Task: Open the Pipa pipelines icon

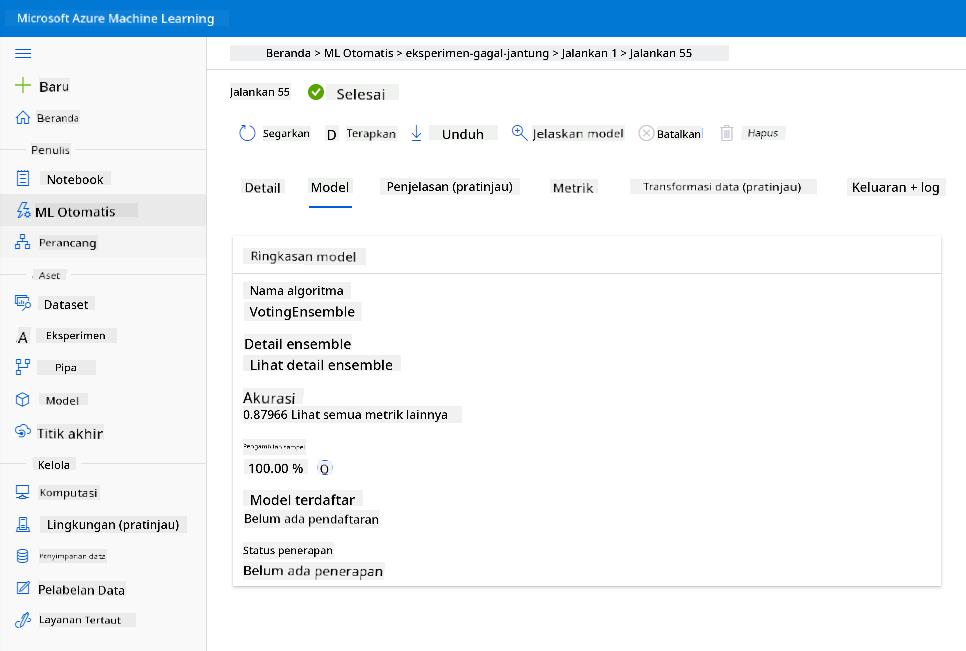Action: click(23, 367)
